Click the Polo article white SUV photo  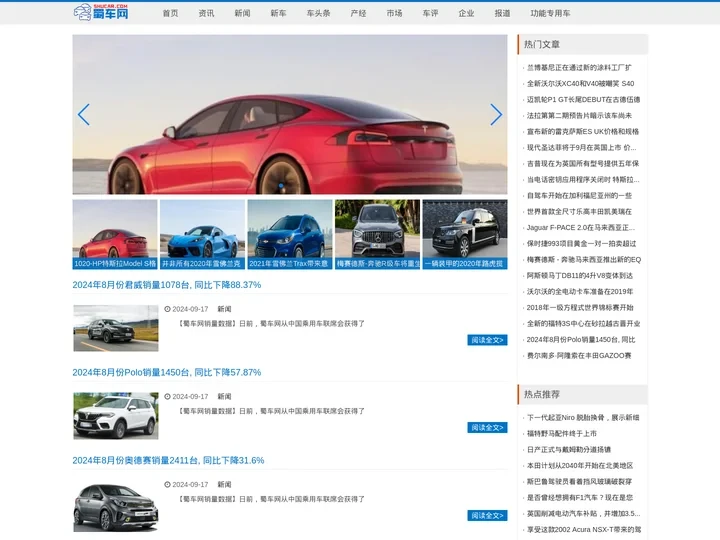click(116, 416)
